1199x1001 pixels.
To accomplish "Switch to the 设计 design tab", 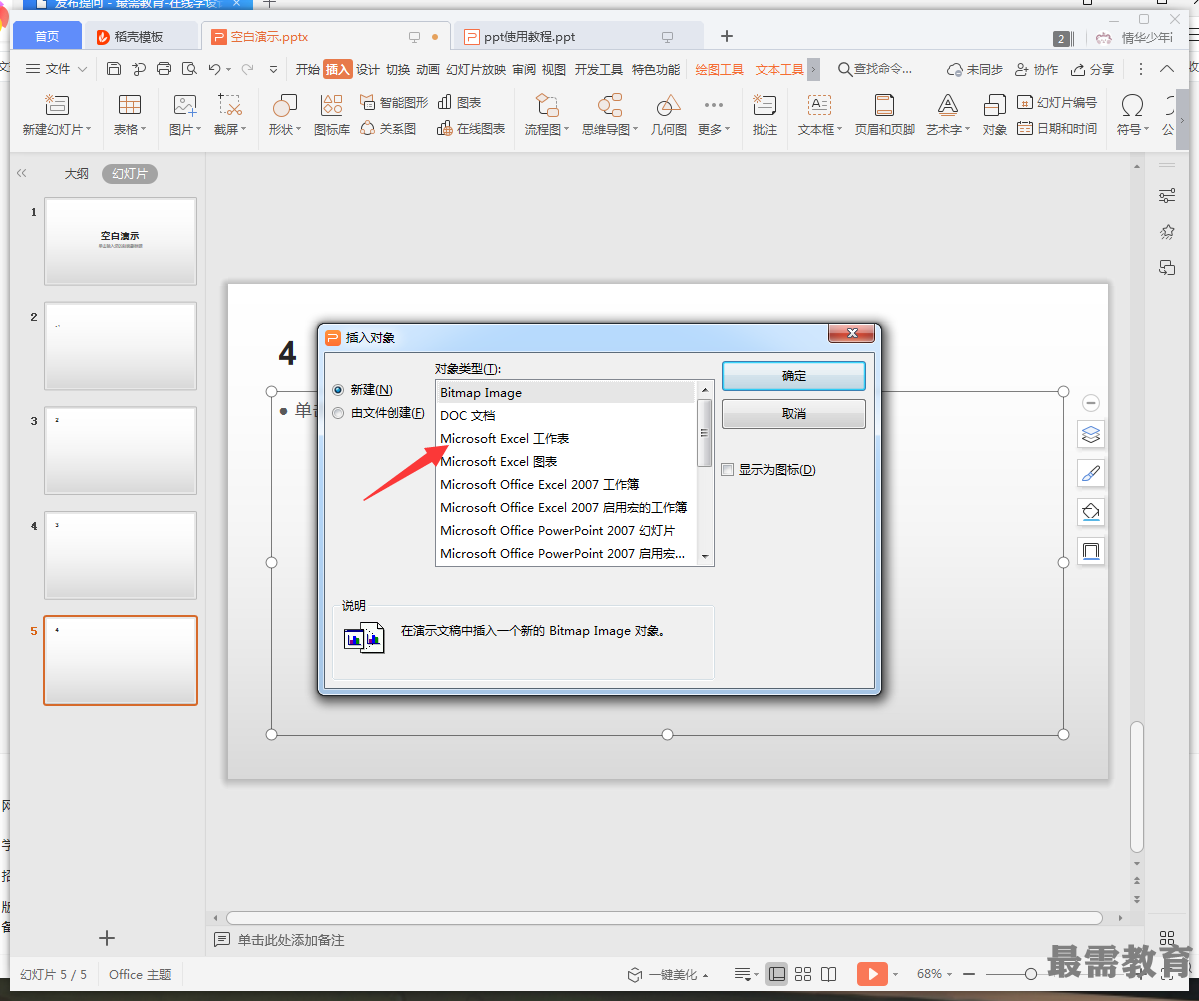I will 367,70.
